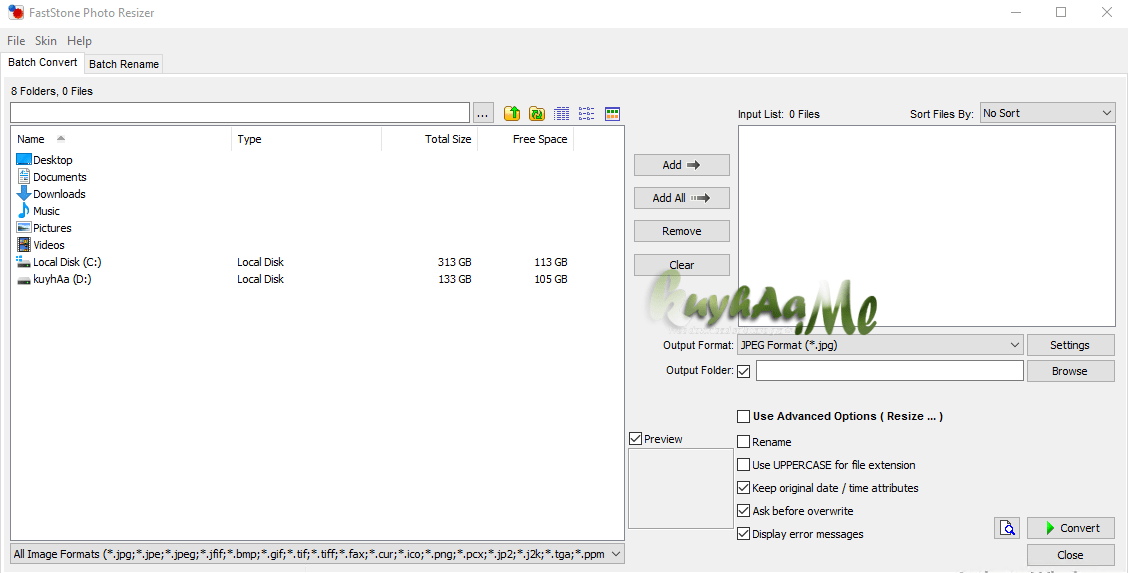Switch to the Batch Rename tab
Screen dimensions: 1128x573
[124, 64]
